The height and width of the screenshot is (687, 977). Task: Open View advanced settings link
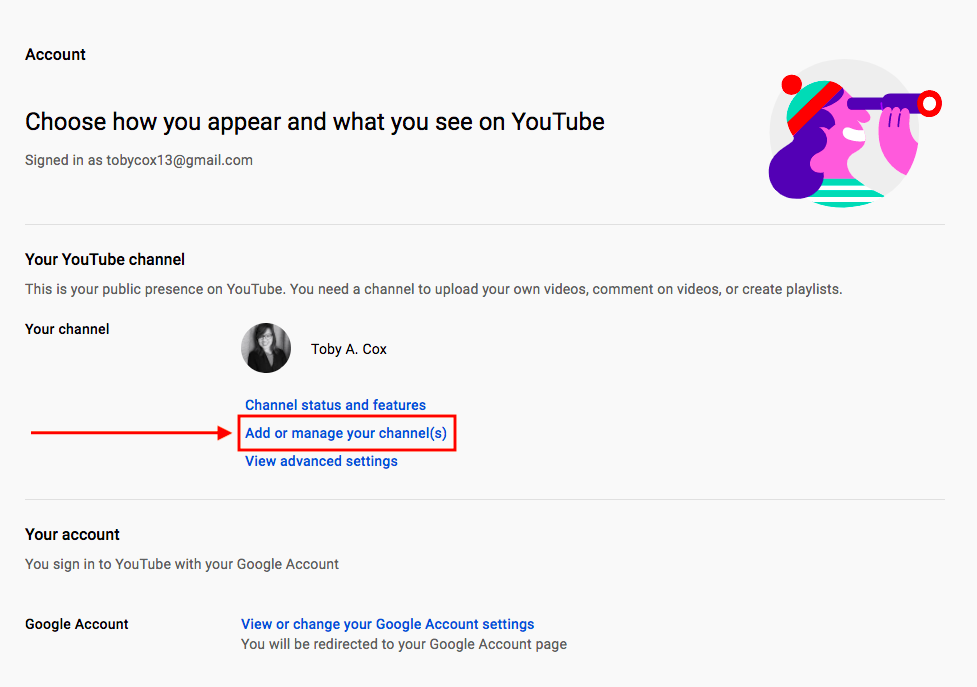(x=321, y=461)
